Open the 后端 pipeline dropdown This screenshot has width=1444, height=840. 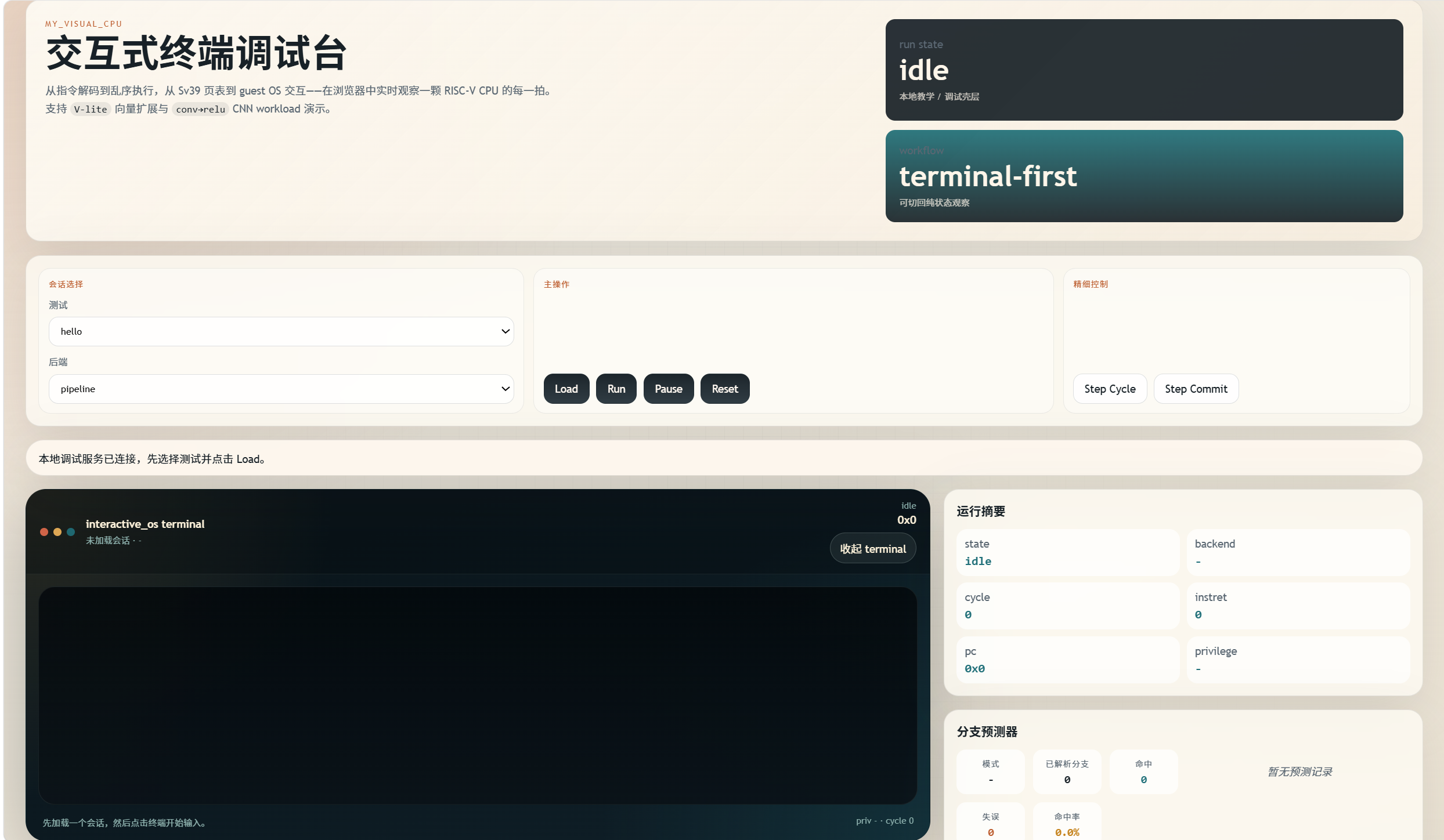point(281,389)
